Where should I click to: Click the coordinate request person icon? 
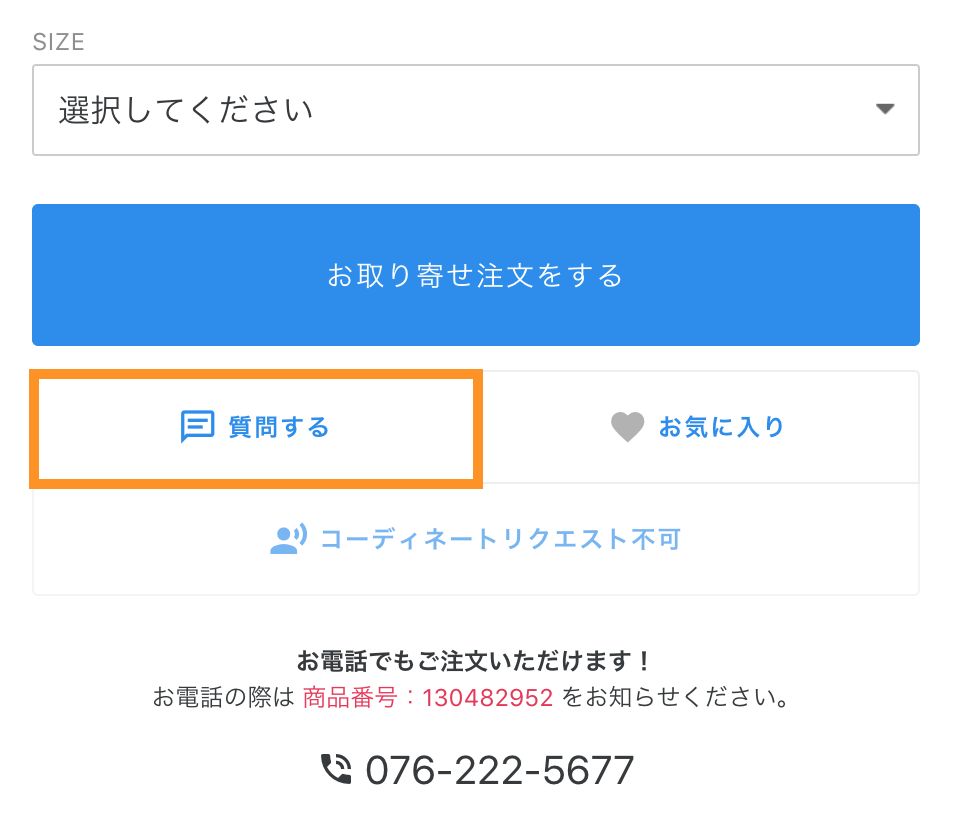tap(288, 539)
